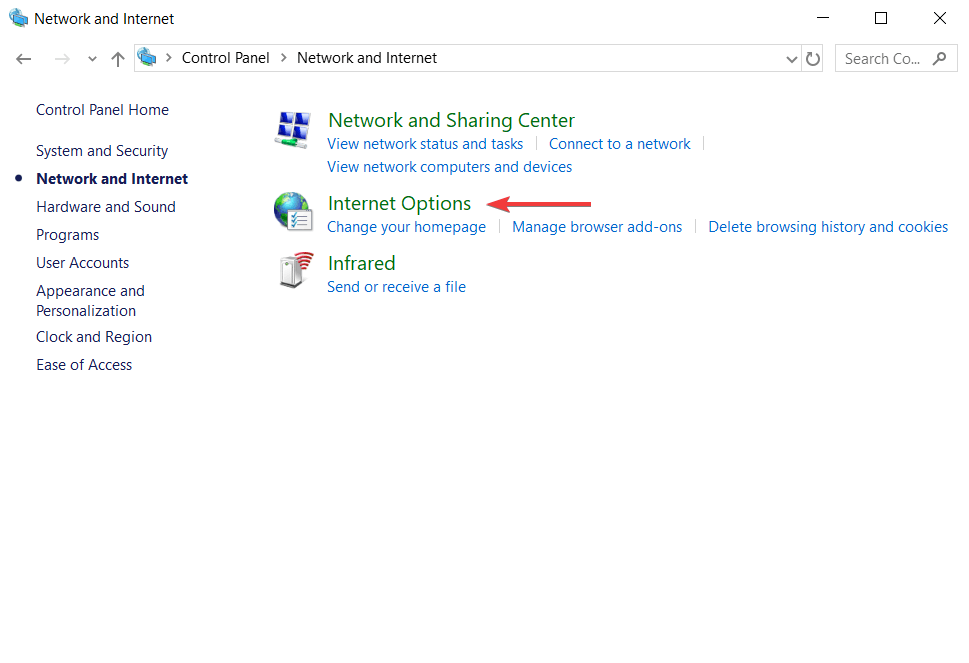The width and height of the screenshot is (969, 663).
Task: Click the Network and Sharing Center icon
Action: 294,130
